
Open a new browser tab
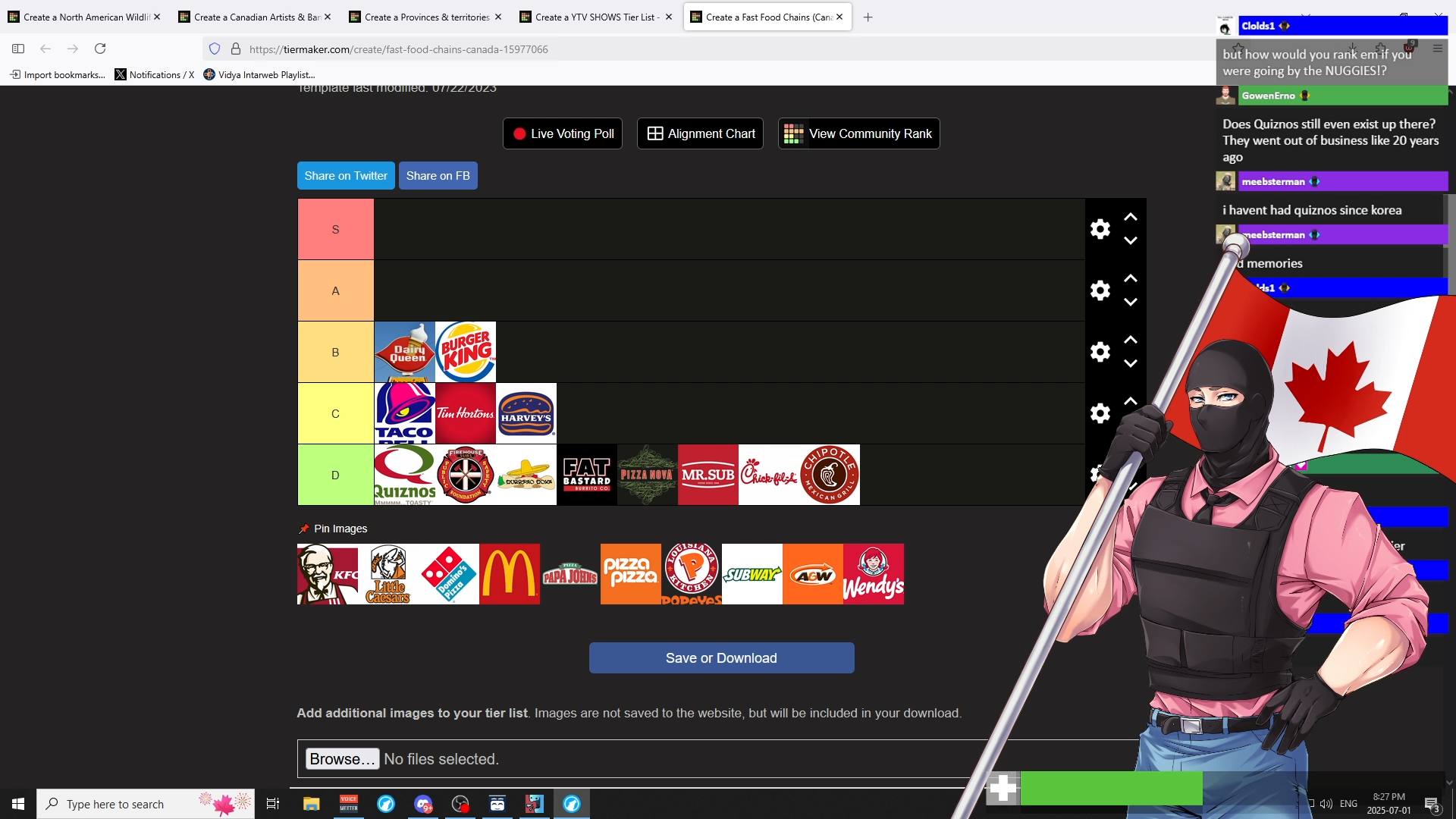coord(868,17)
